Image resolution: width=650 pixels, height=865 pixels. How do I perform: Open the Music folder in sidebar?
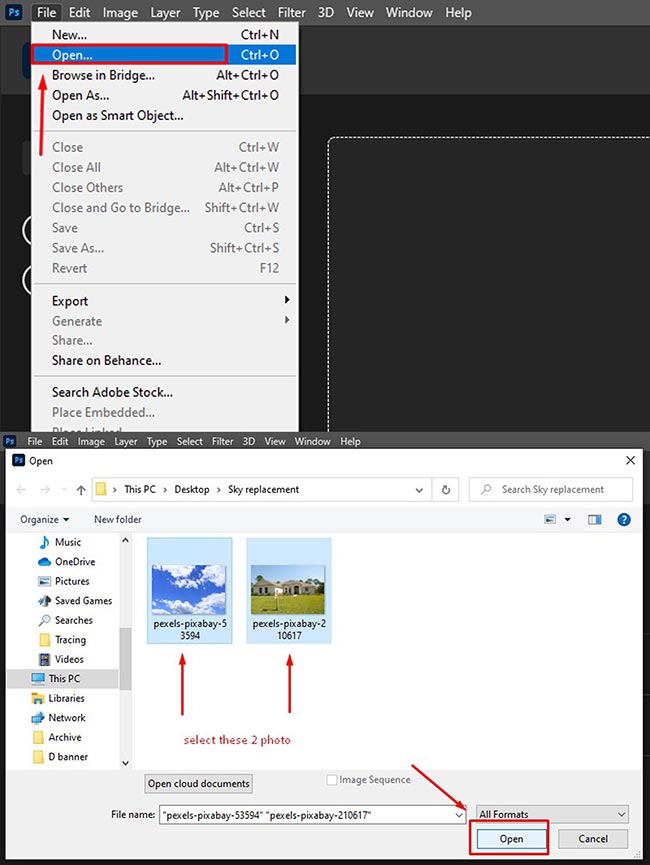pos(68,542)
